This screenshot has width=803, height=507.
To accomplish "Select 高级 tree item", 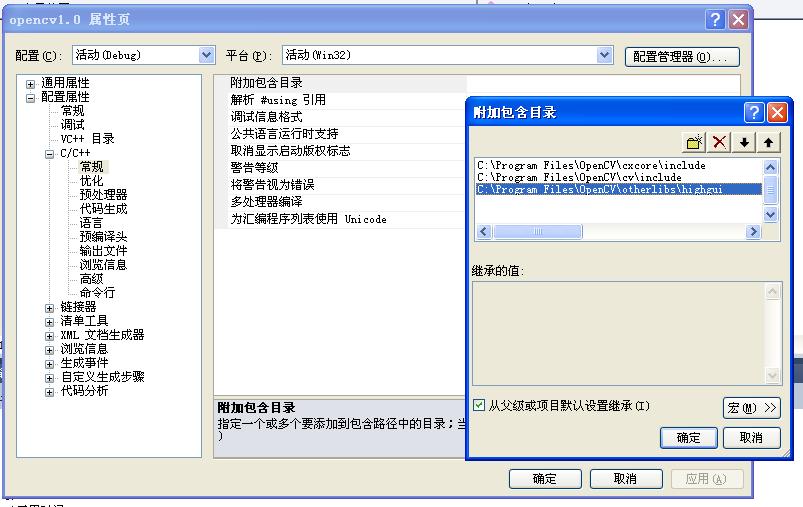I will [x=91, y=279].
